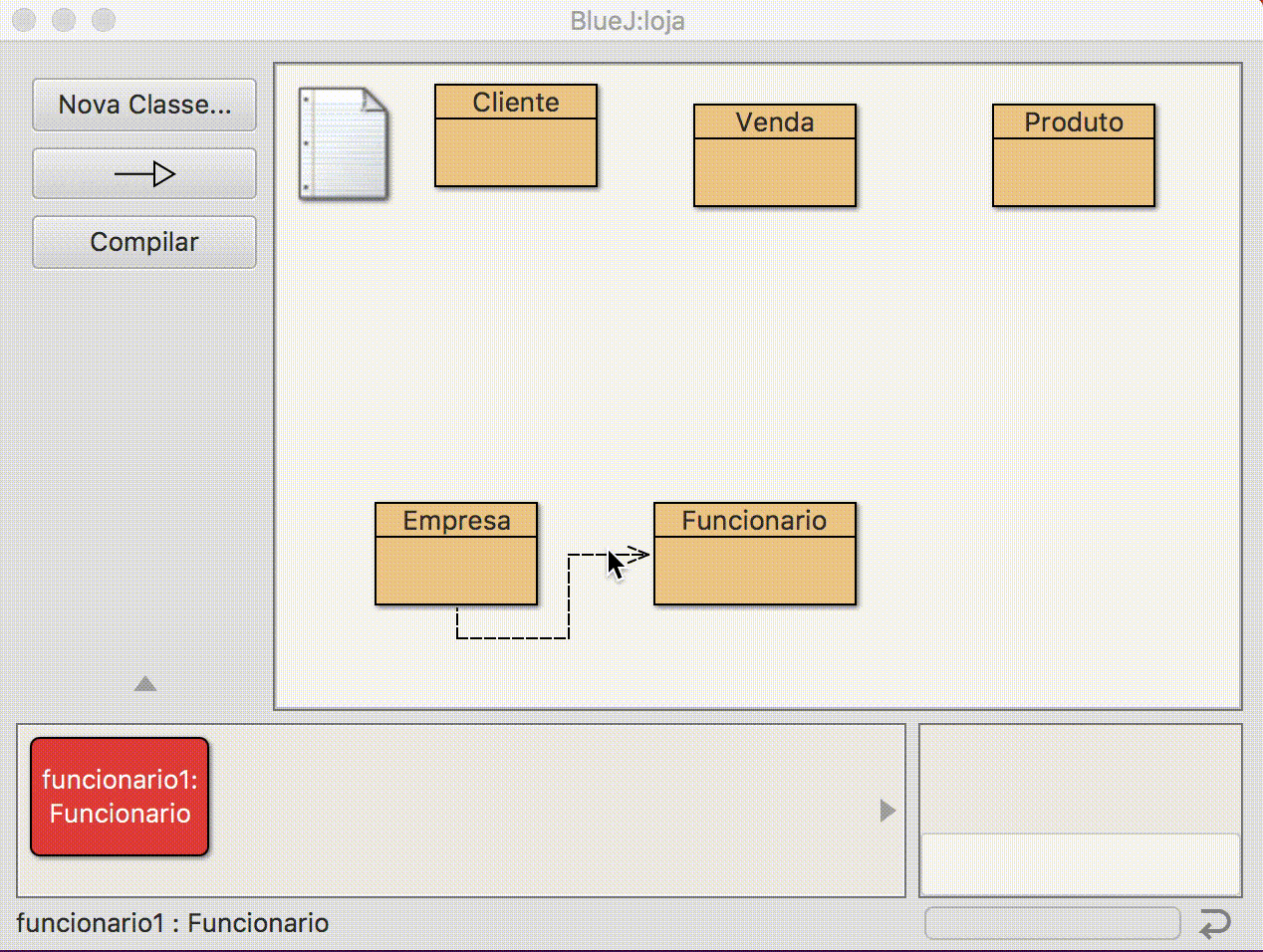Click the machine activity indicator bar
This screenshot has width=1263, height=952.
pyautogui.click(x=1052, y=923)
